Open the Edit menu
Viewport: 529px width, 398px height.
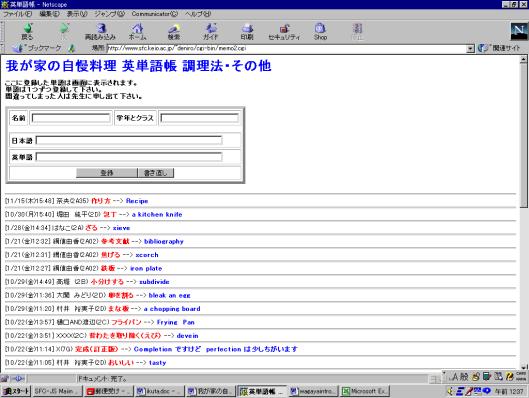49,14
